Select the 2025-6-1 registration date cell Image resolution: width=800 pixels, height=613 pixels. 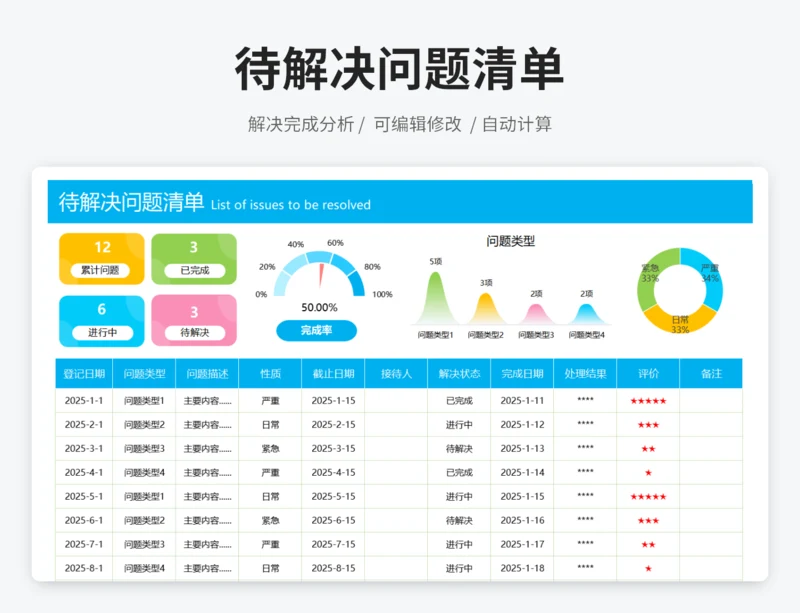coord(84,521)
